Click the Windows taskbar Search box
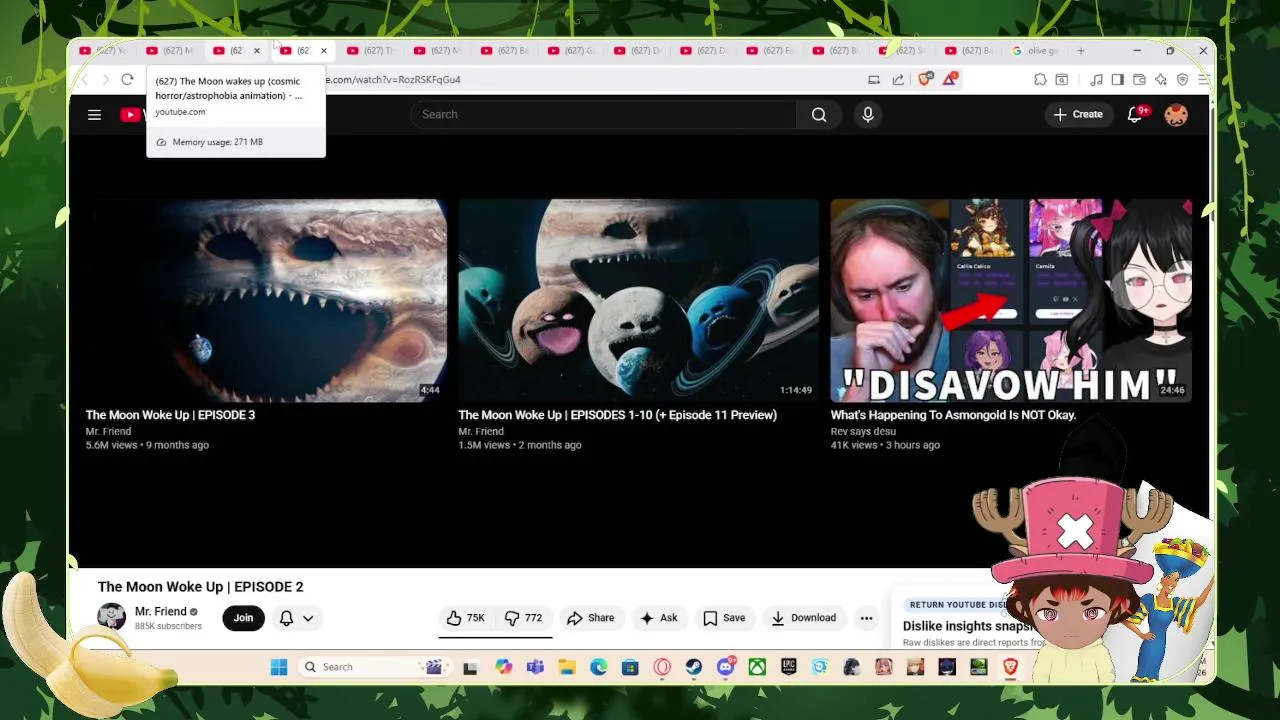 375,667
